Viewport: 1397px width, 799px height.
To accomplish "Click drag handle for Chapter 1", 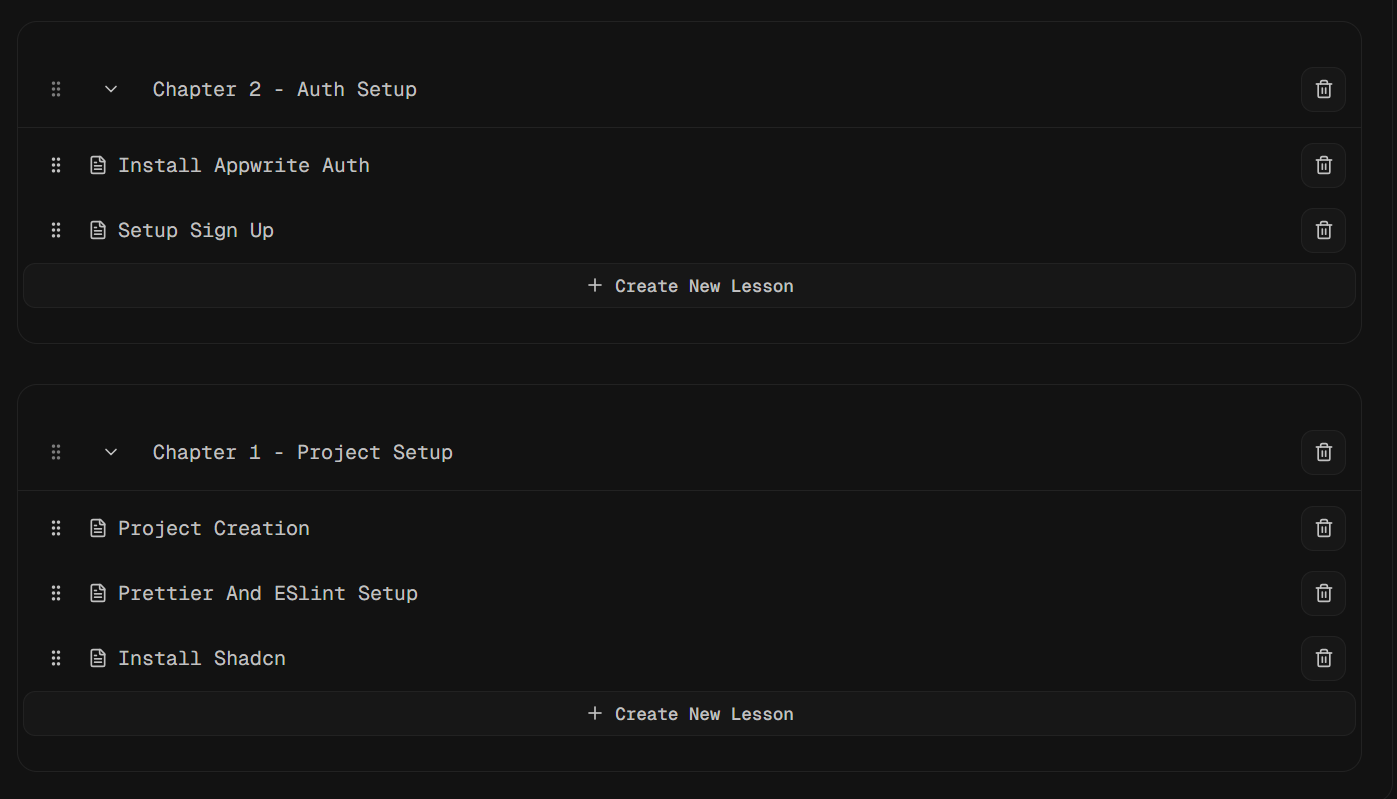I will point(56,452).
